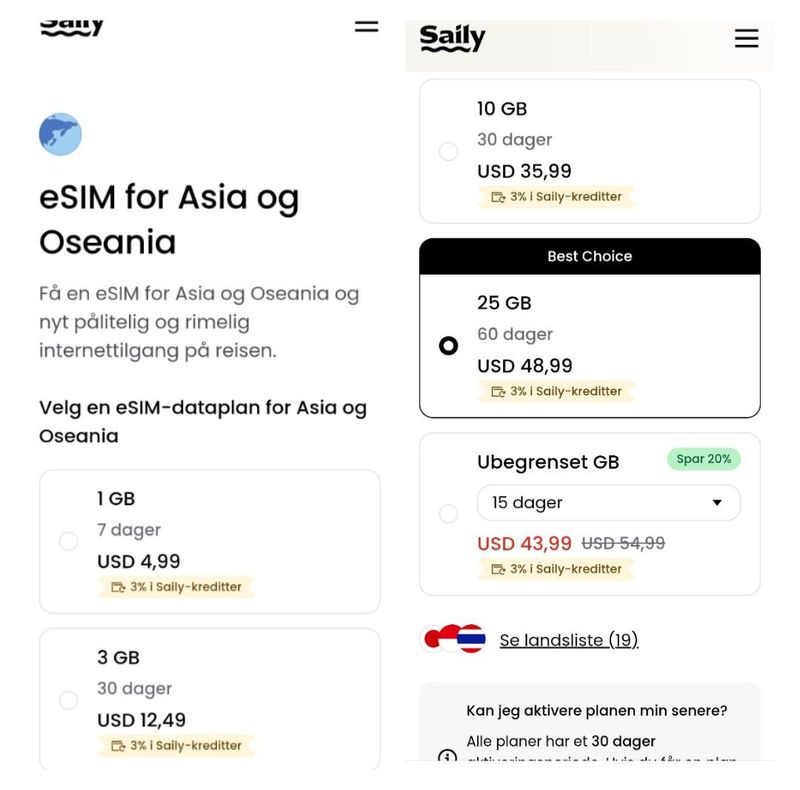Click the Best Choice banner

(x=589, y=256)
